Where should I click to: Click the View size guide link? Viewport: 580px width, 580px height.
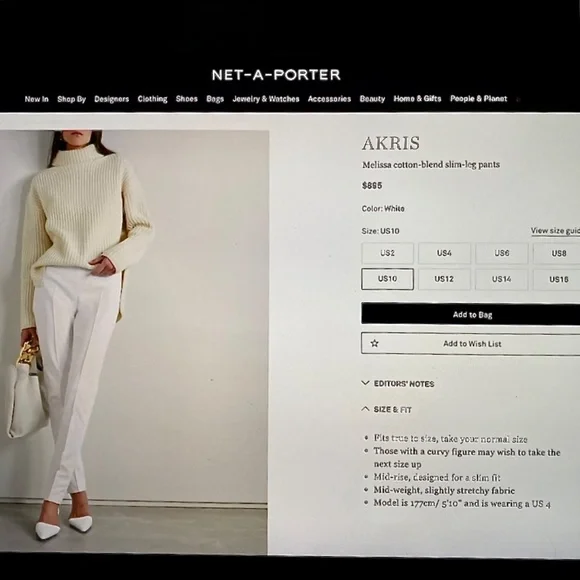pyautogui.click(x=555, y=231)
